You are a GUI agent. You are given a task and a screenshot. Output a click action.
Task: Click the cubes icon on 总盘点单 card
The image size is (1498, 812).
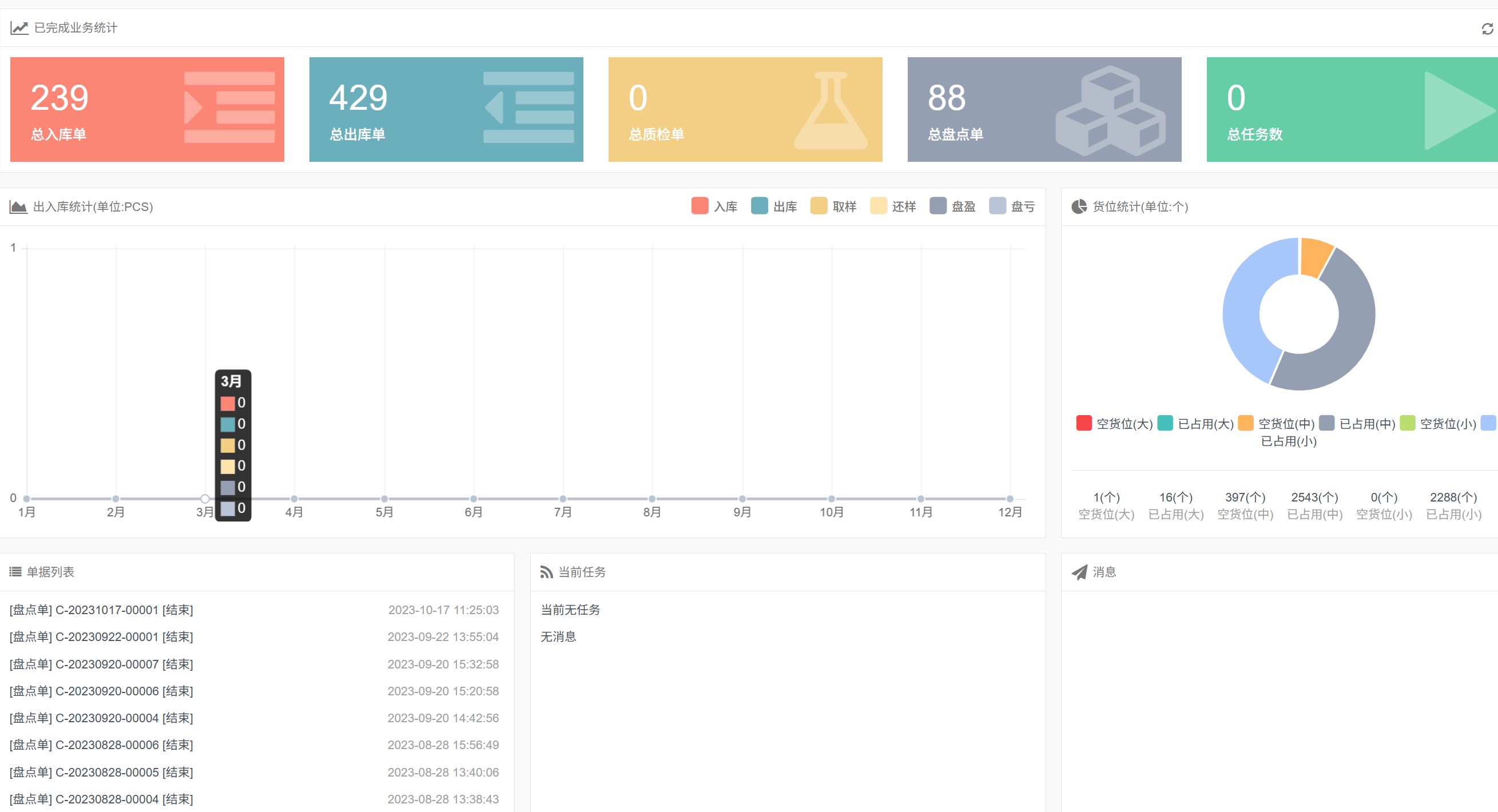(x=1110, y=110)
